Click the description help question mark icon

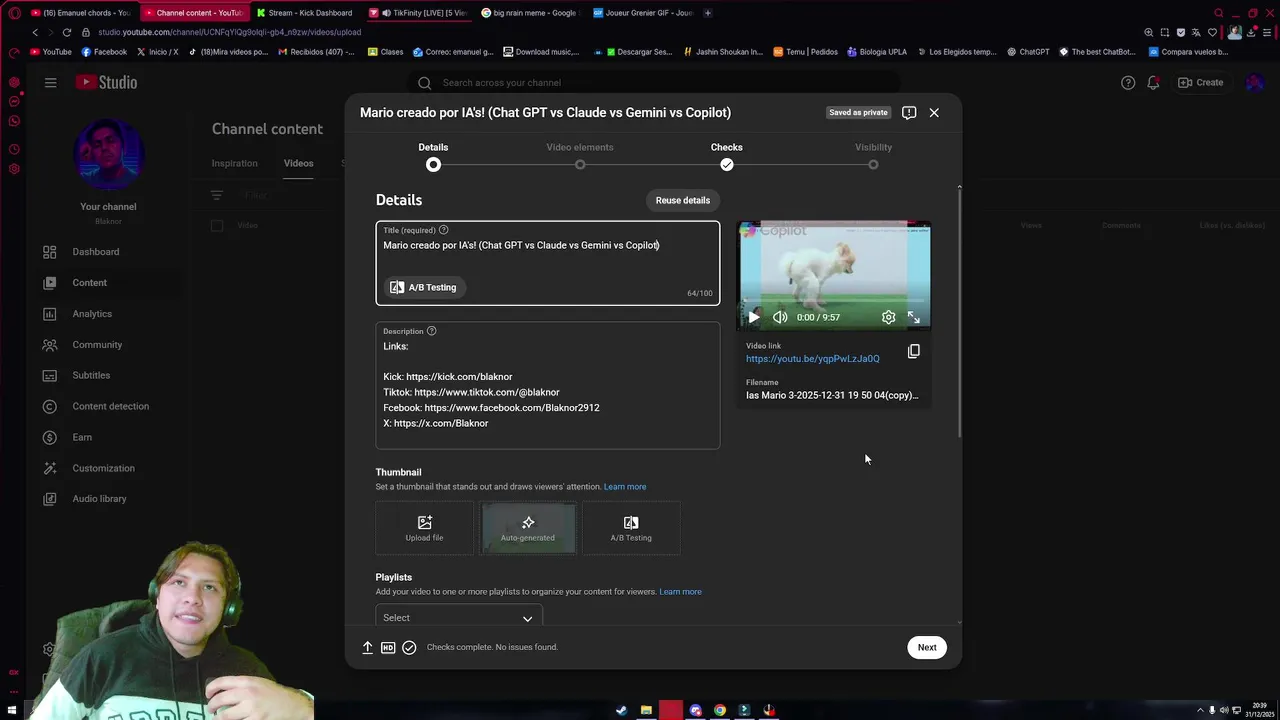coord(432,331)
